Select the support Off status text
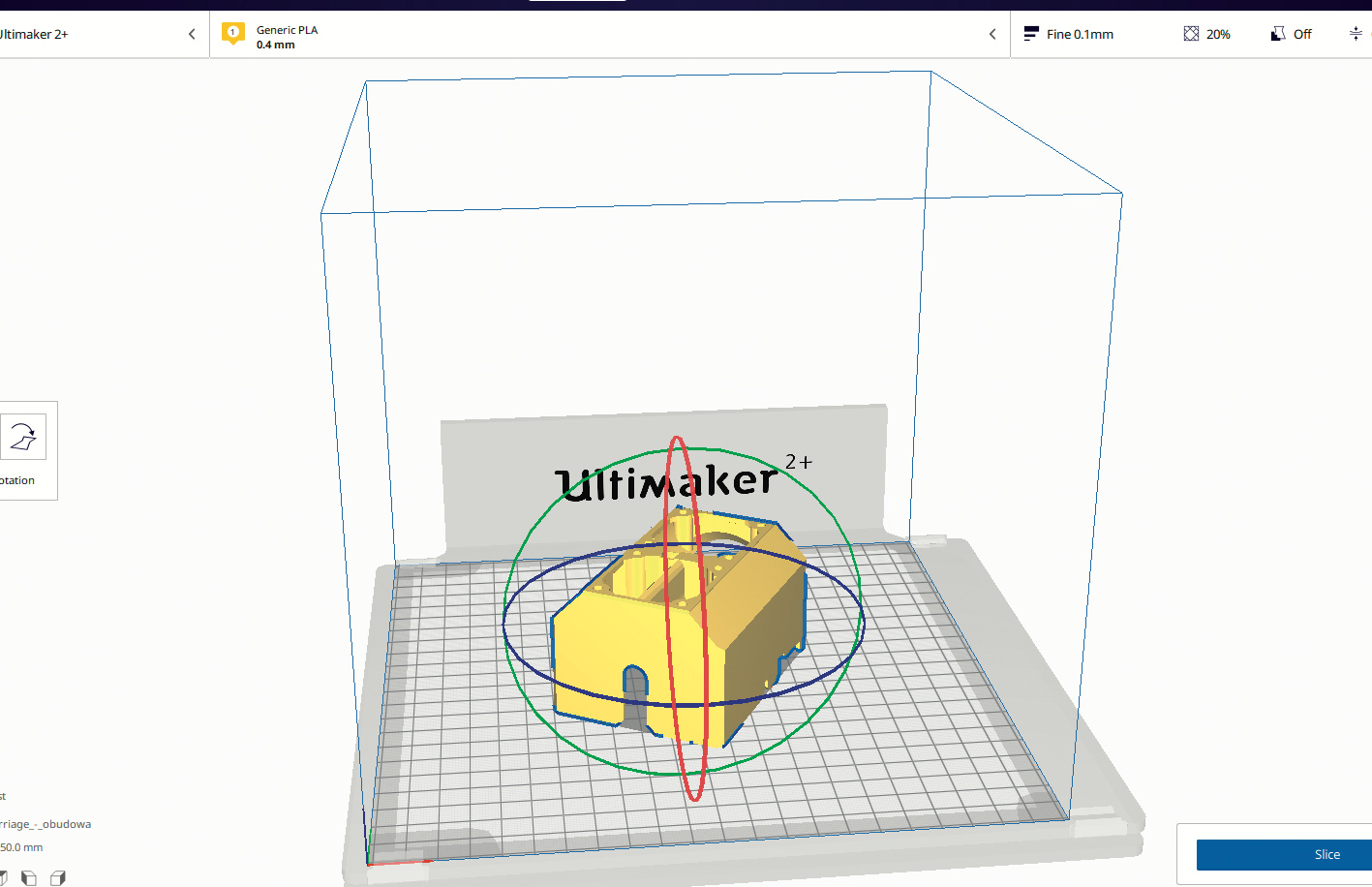The image size is (1372, 887). 1302,34
